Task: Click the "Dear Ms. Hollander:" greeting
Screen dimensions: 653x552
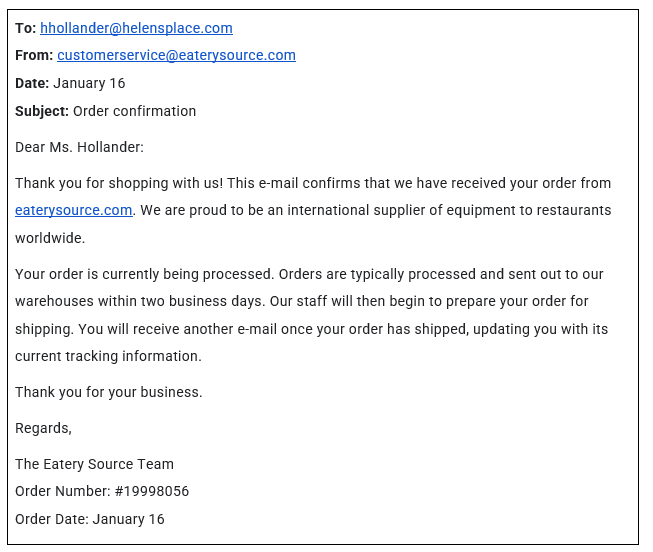Action: click(80, 147)
